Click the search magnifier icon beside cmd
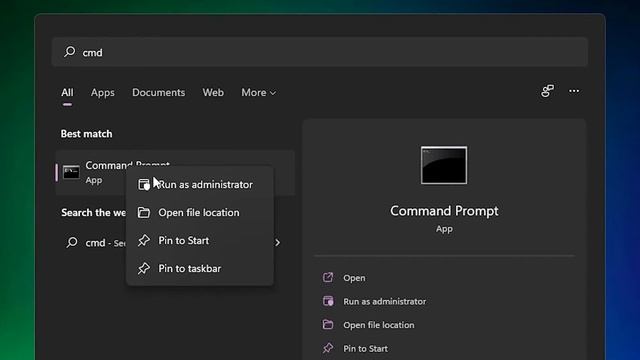640x360 pixels. 69,51
